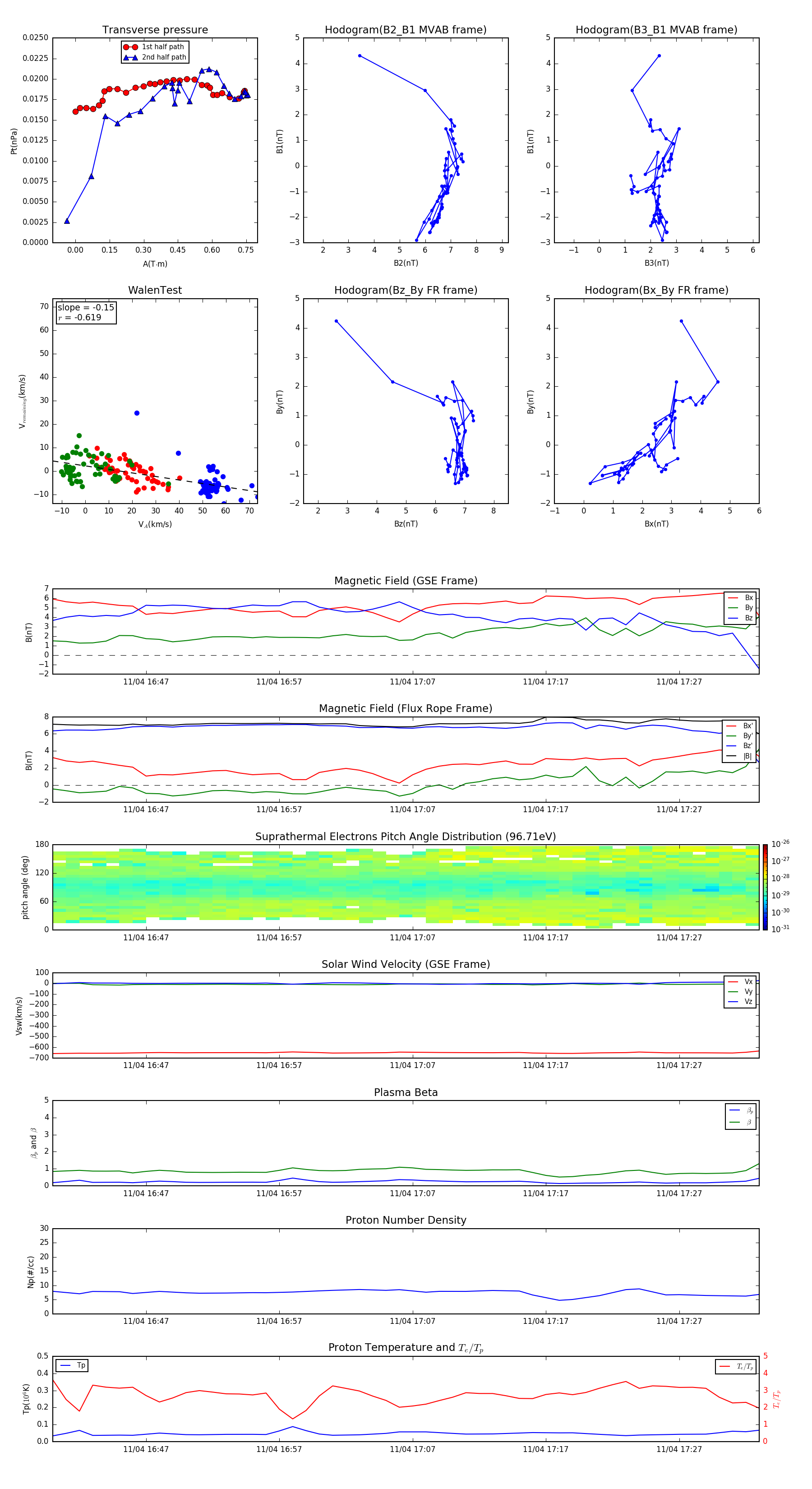
Task: Click the "slope = -0.15" annotation
Action: pyautogui.click(x=86, y=308)
